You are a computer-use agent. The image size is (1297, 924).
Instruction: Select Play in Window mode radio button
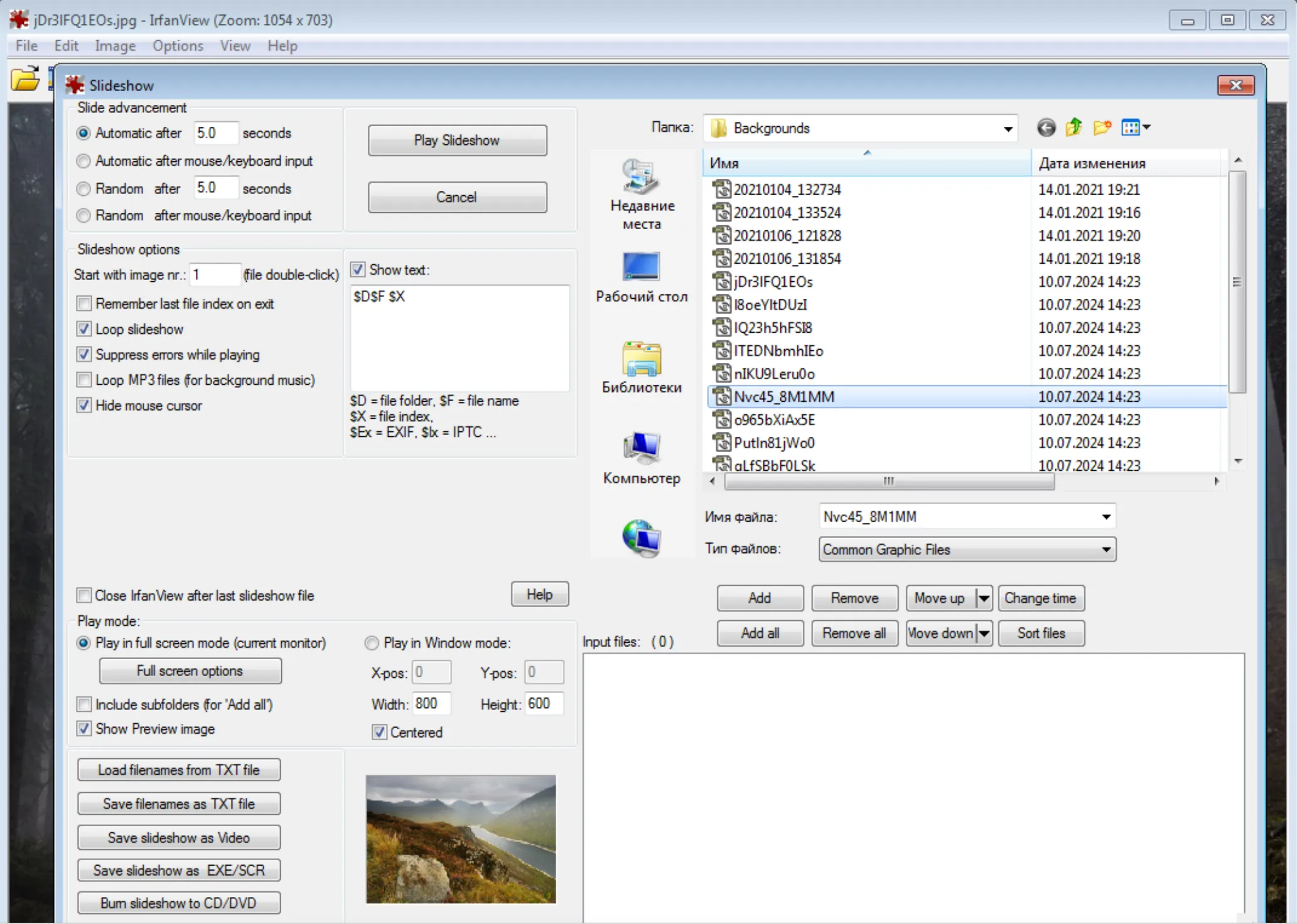(372, 643)
